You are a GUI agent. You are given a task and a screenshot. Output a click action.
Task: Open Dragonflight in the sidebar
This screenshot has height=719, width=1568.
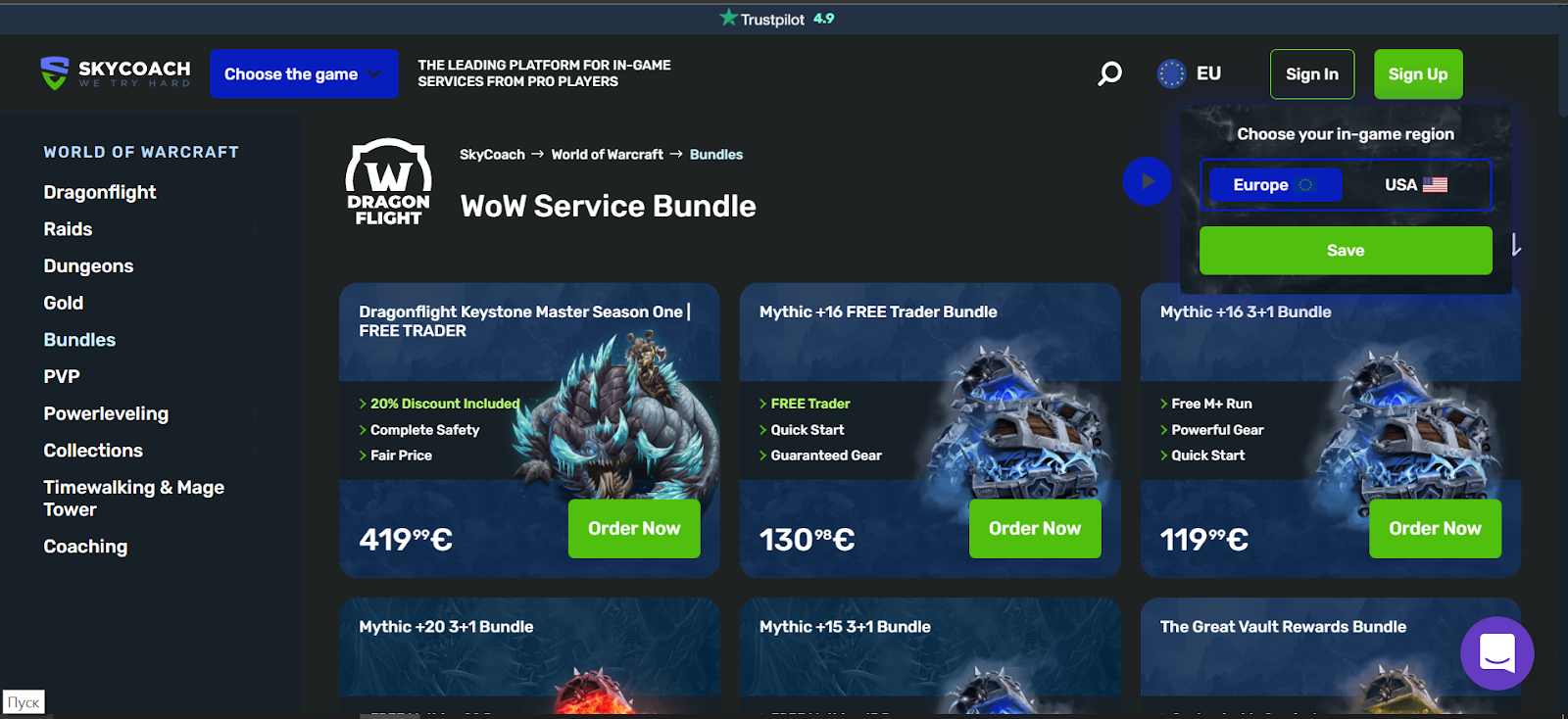click(x=100, y=192)
